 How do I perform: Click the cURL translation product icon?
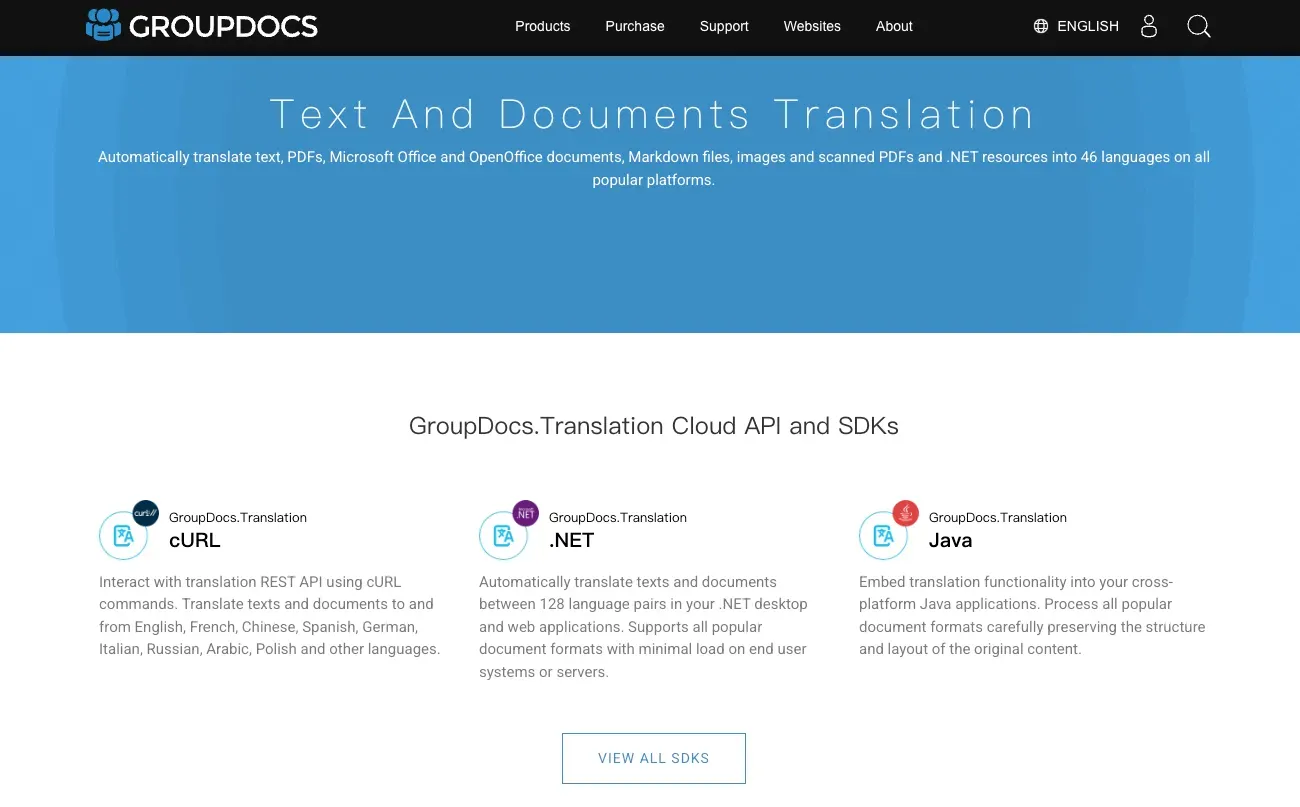tap(123, 536)
